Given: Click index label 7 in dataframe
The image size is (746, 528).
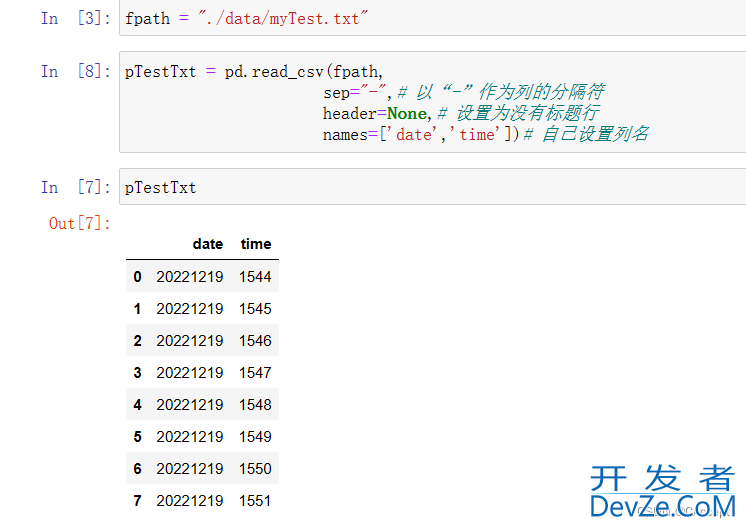Looking at the screenshot, I should [x=137, y=500].
